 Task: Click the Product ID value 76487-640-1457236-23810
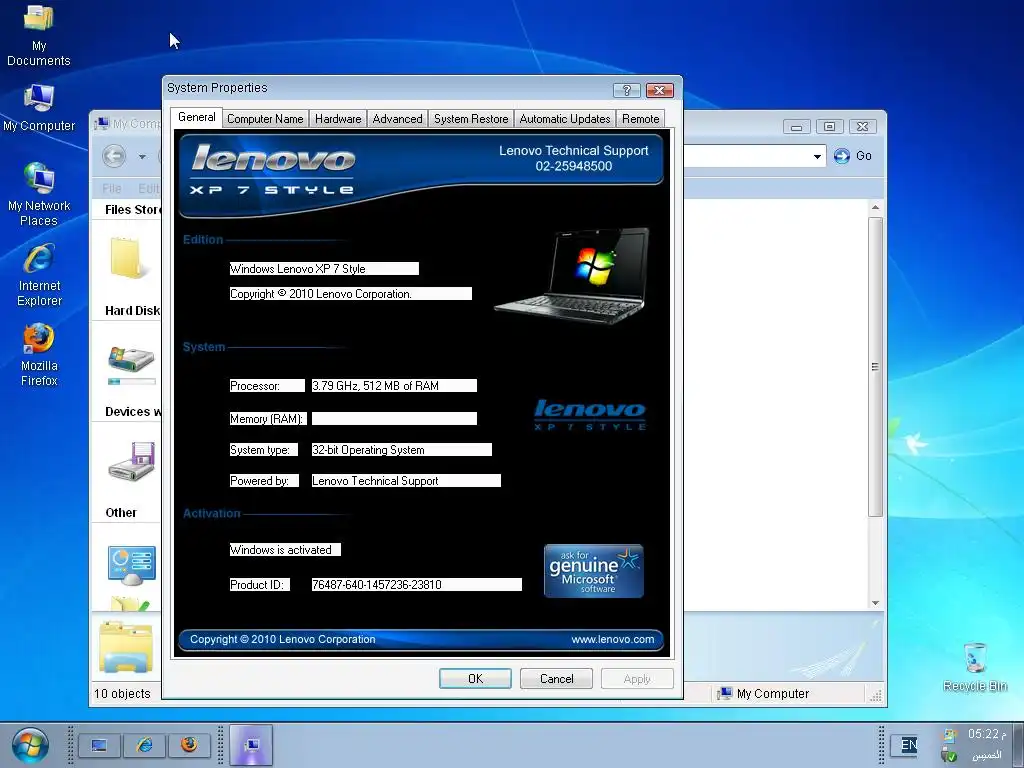tap(417, 584)
